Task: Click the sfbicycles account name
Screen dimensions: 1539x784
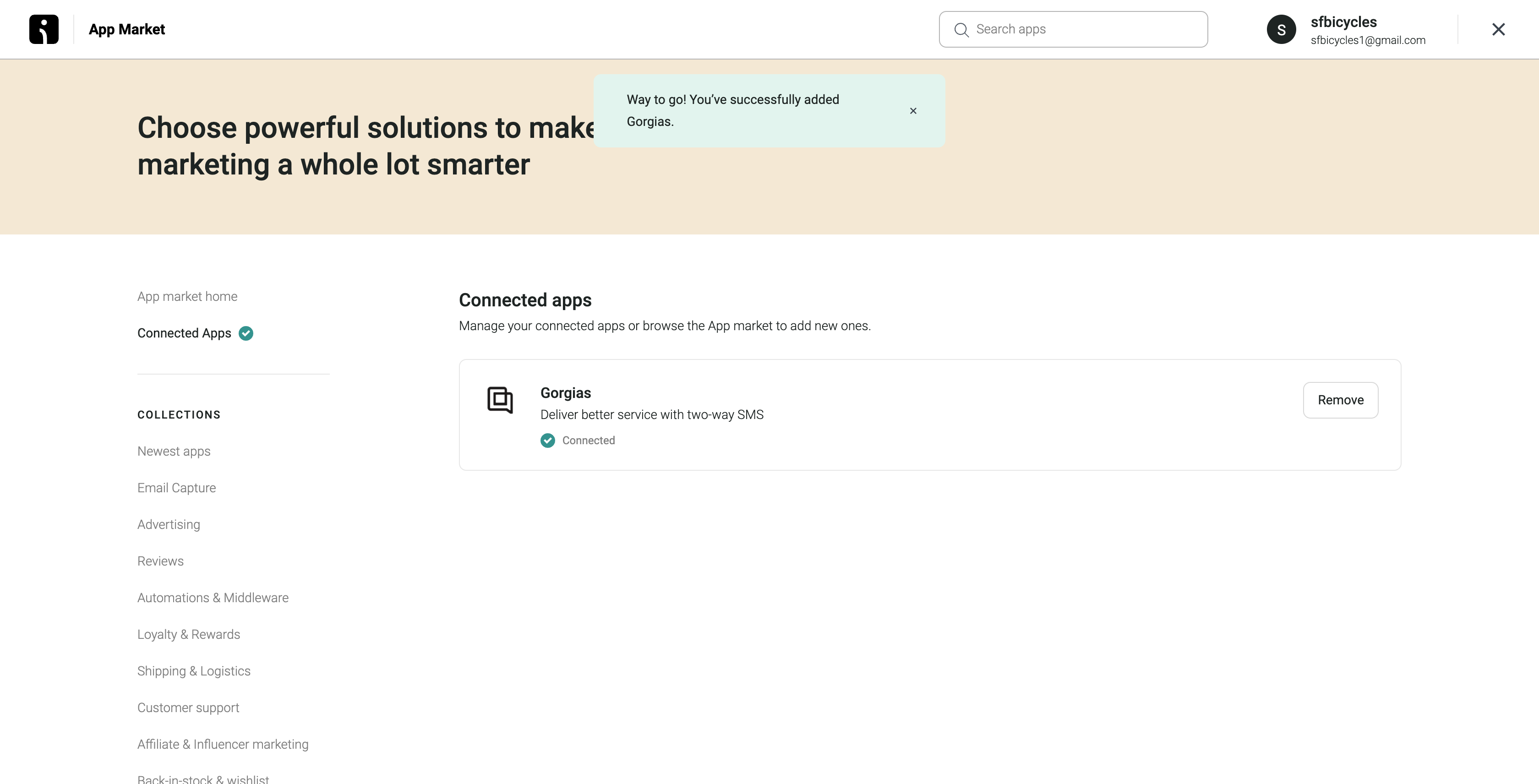Action: 1343,22
